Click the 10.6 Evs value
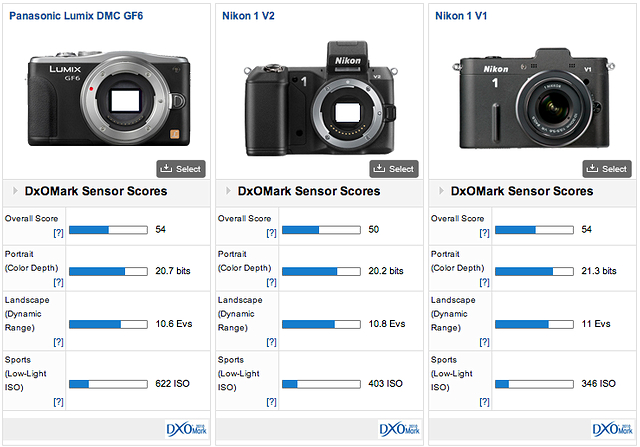Image resolution: width=640 pixels, height=447 pixels. (x=173, y=324)
